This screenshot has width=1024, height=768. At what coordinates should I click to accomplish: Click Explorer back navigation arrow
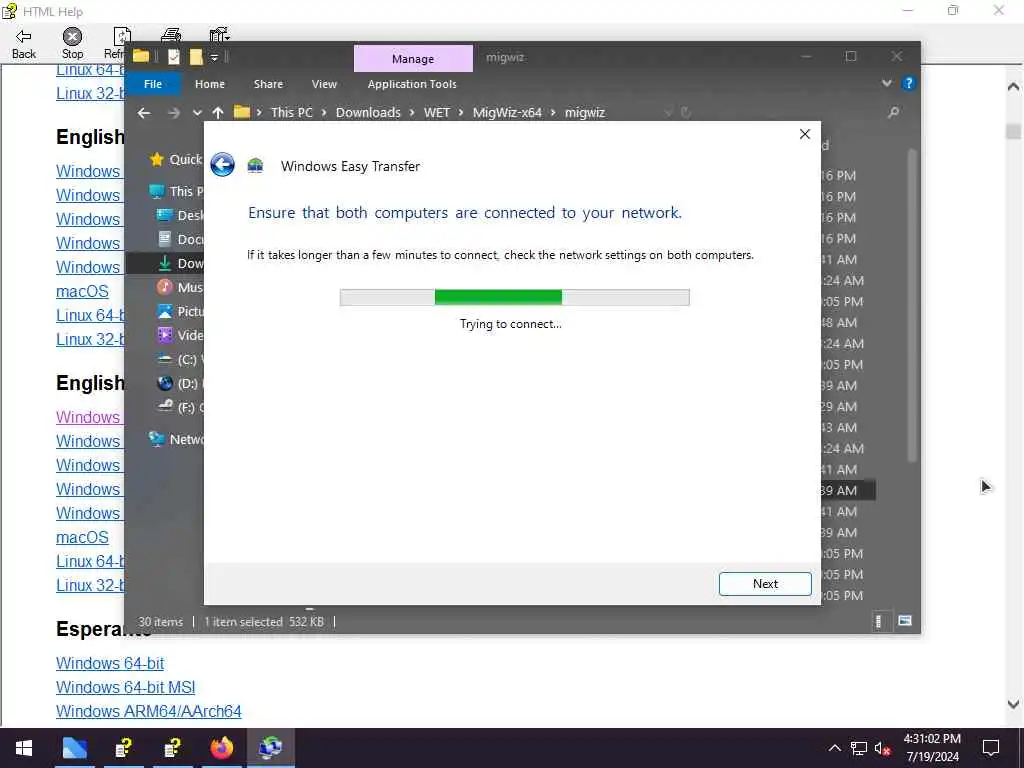point(144,113)
